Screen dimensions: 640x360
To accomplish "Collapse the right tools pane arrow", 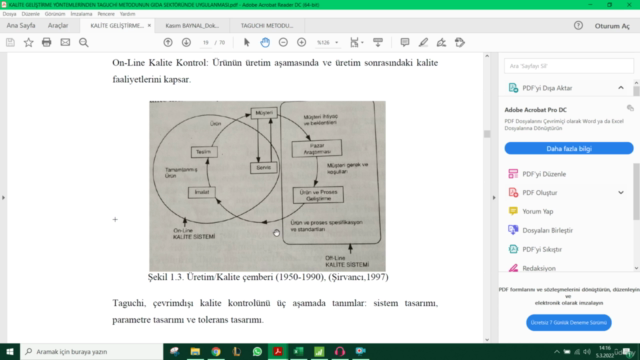I will [x=494, y=198].
